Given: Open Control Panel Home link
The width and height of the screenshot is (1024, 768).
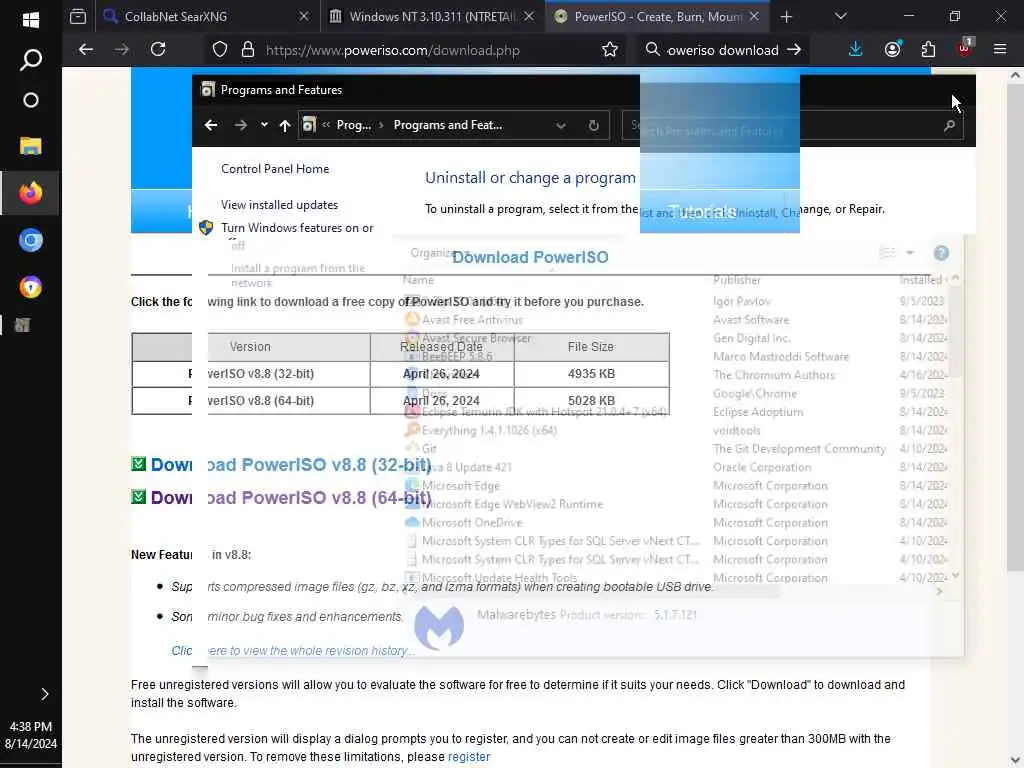Looking at the screenshot, I should point(275,169).
